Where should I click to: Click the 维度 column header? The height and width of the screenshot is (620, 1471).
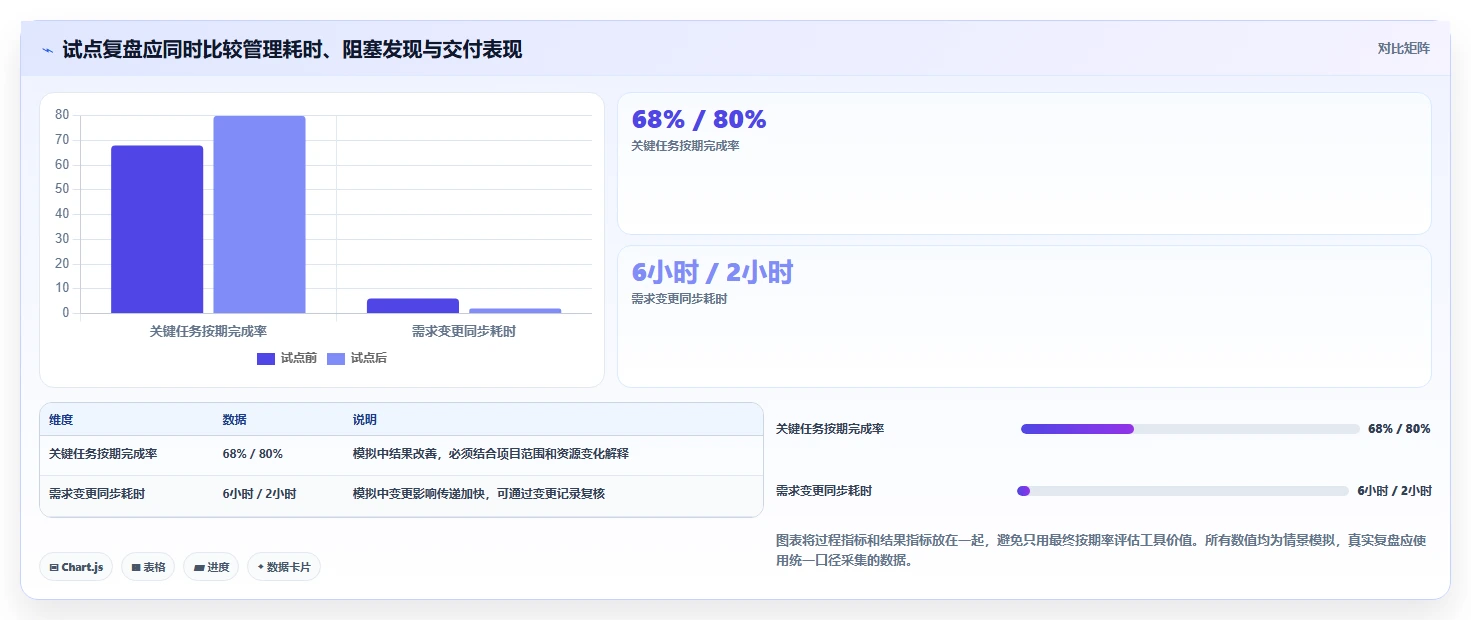click(x=61, y=420)
